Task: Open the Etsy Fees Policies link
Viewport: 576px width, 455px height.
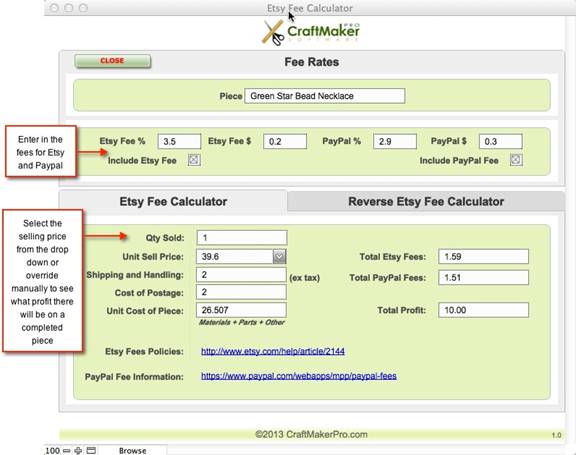Action: tap(273, 351)
